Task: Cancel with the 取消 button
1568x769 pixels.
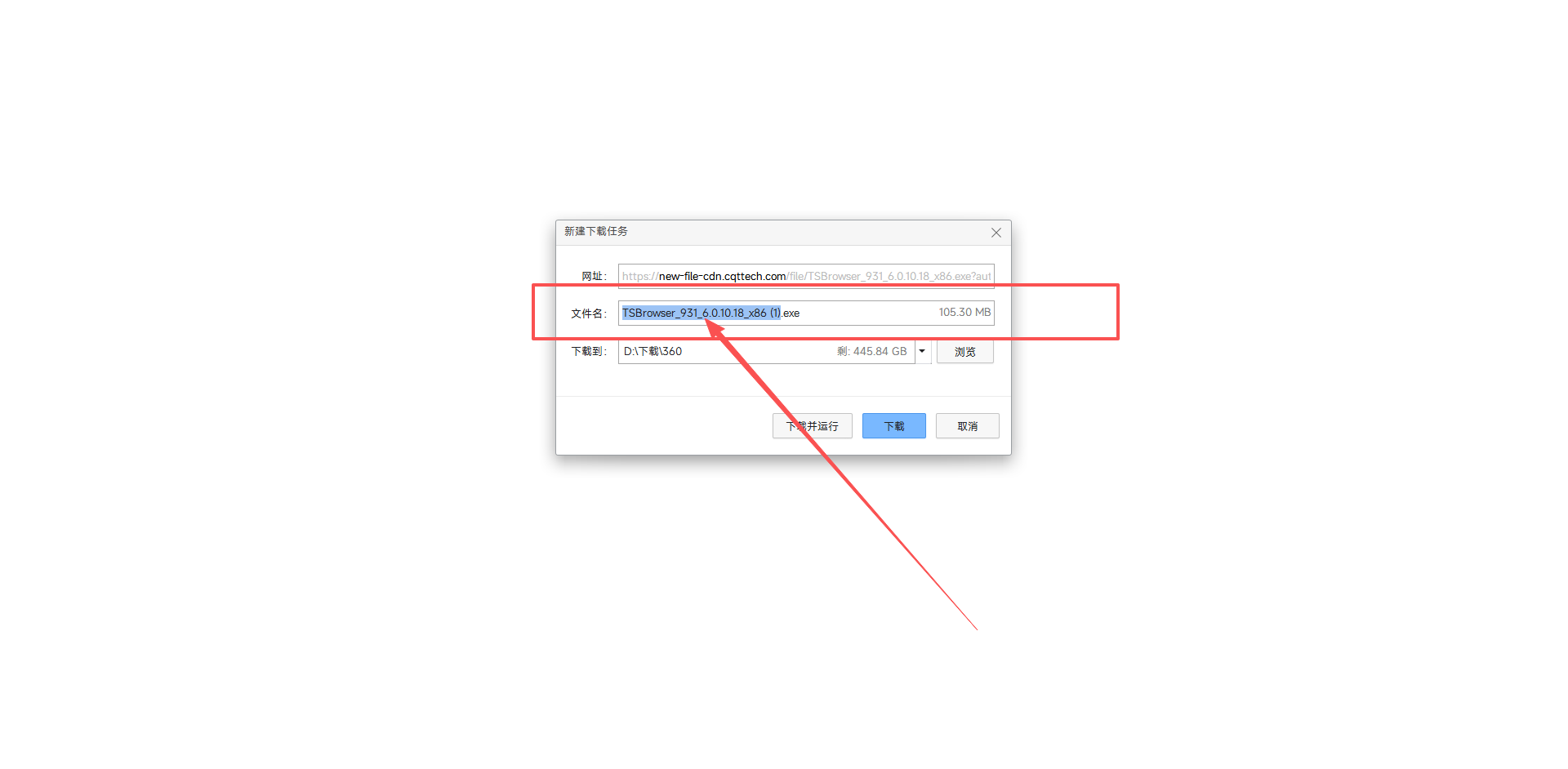Action: click(x=967, y=426)
